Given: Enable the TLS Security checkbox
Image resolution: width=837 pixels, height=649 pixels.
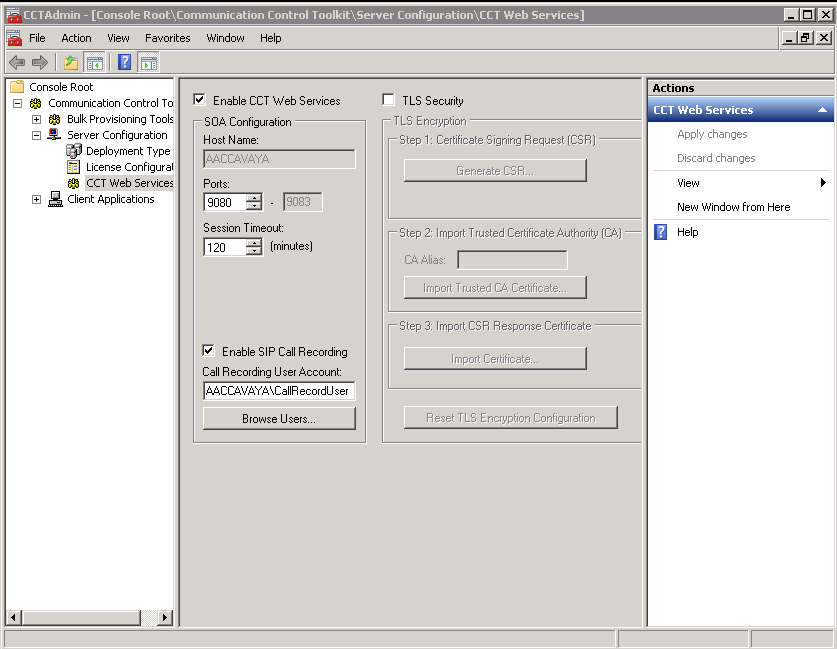Looking at the screenshot, I should click(x=389, y=99).
